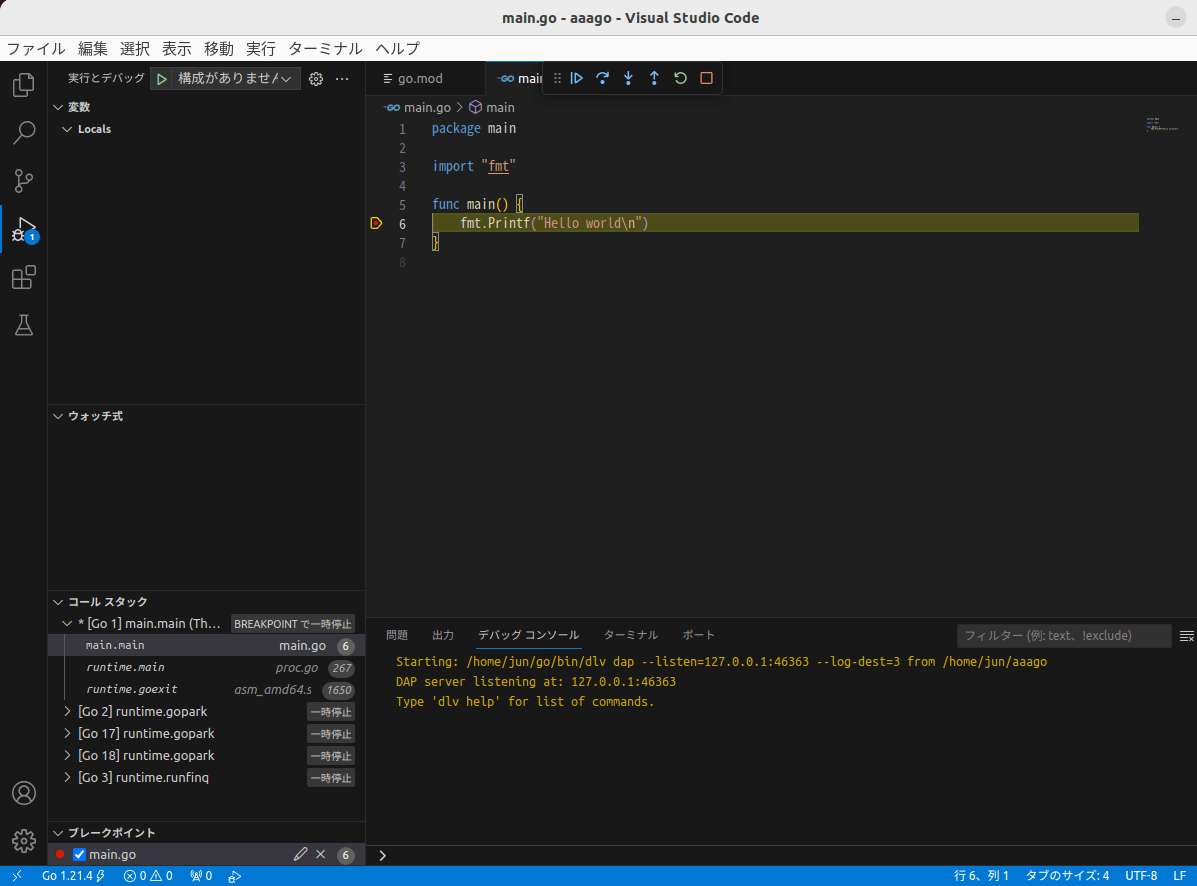Open the 移動 menu
Screen dimensions: 1197x886
click(219, 49)
